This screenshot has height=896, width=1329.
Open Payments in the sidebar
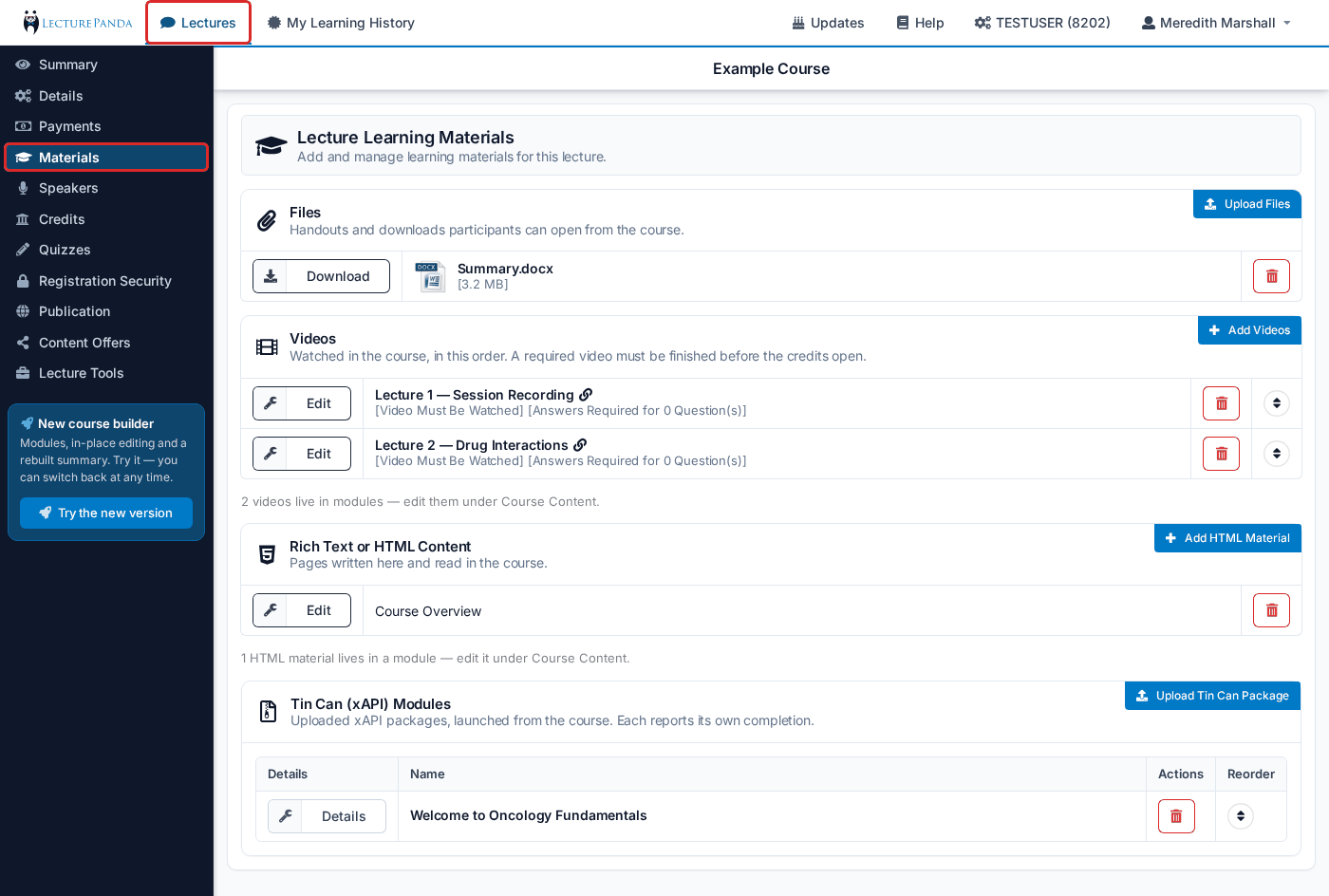[106, 126]
